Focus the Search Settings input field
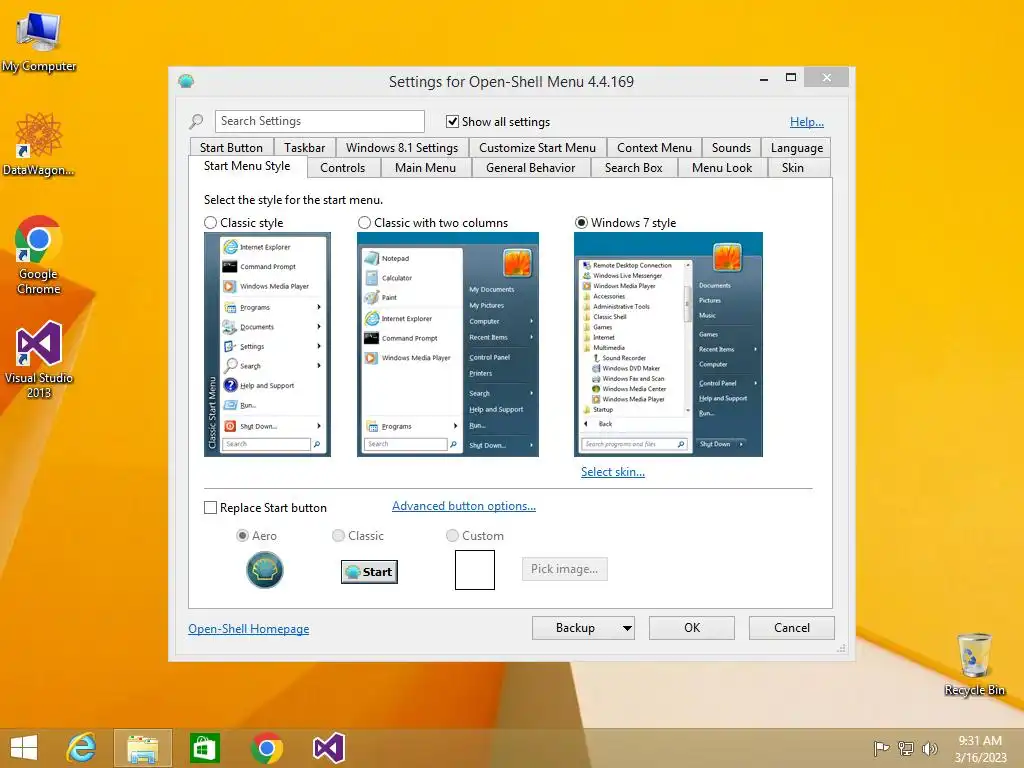Viewport: 1024px width, 768px height. [319, 121]
